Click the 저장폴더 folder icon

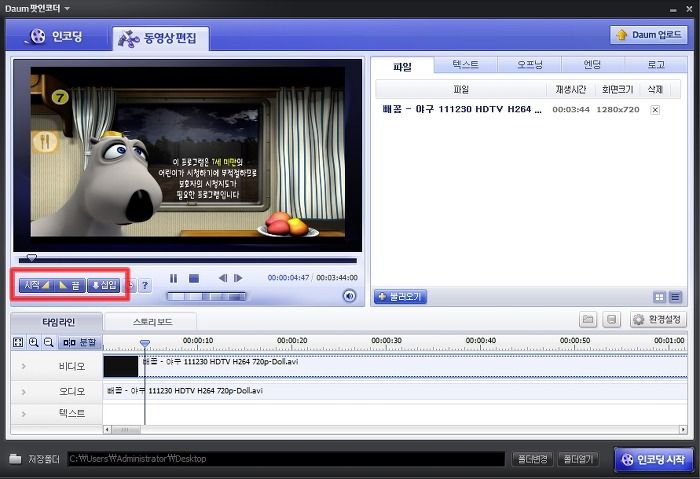[15, 459]
